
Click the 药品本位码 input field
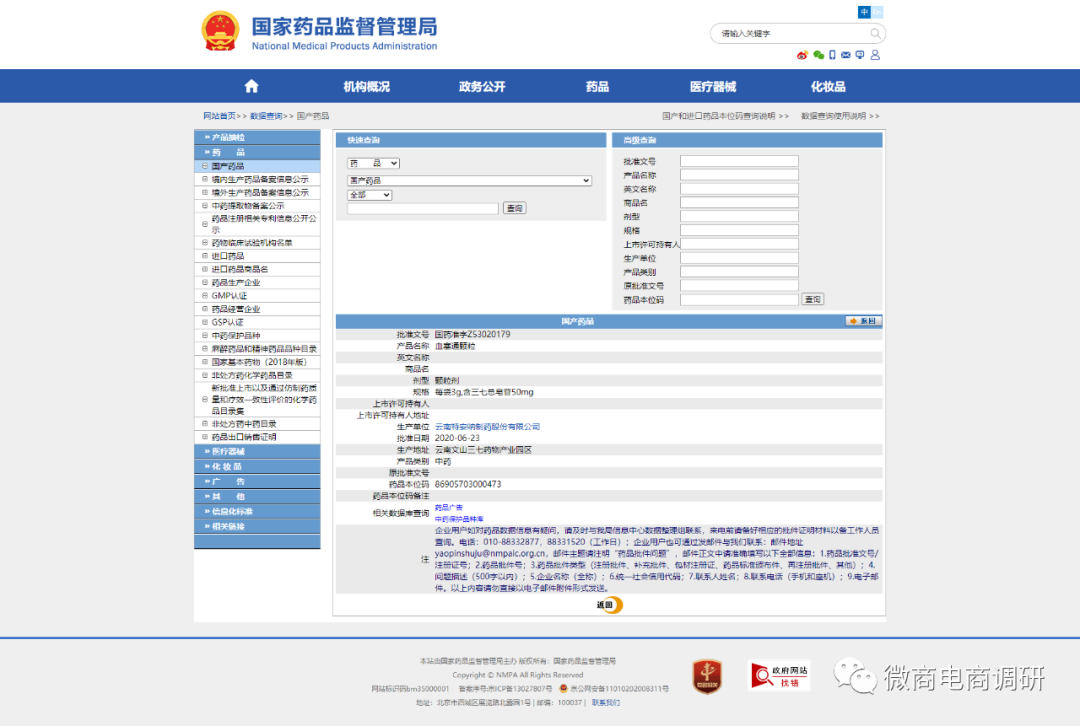click(739, 300)
